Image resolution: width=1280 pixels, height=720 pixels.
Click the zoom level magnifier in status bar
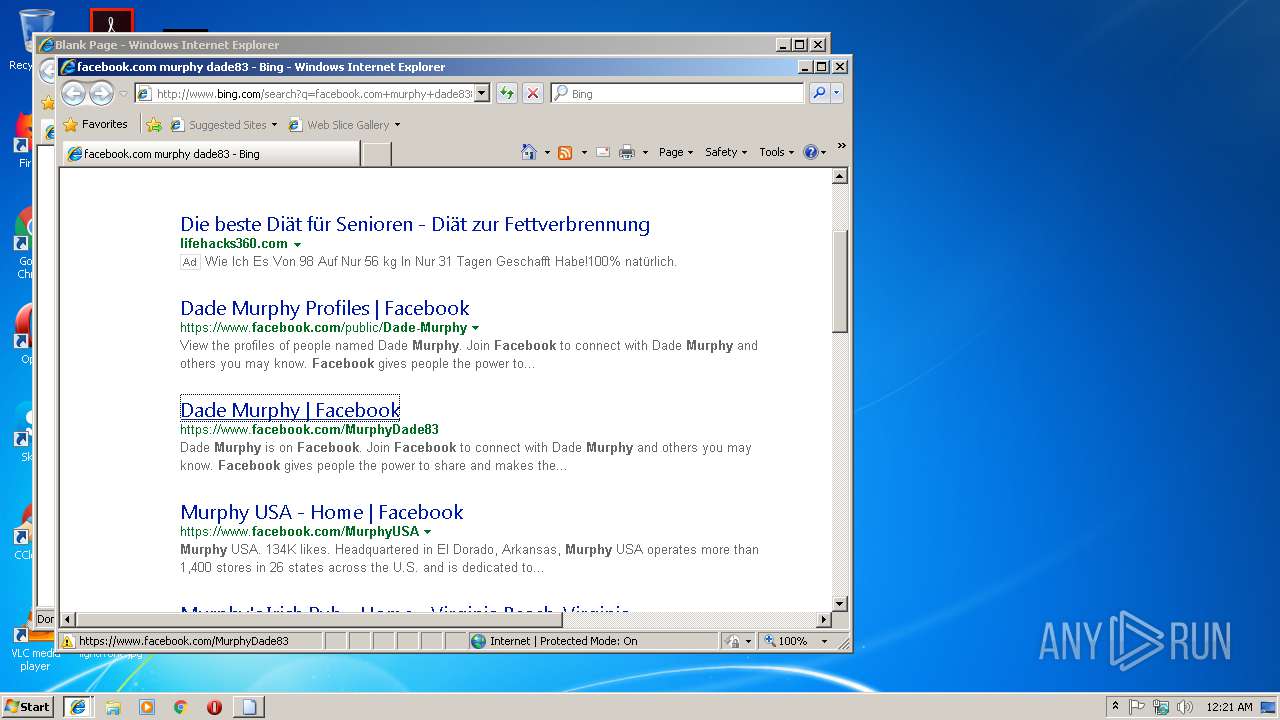(770, 641)
